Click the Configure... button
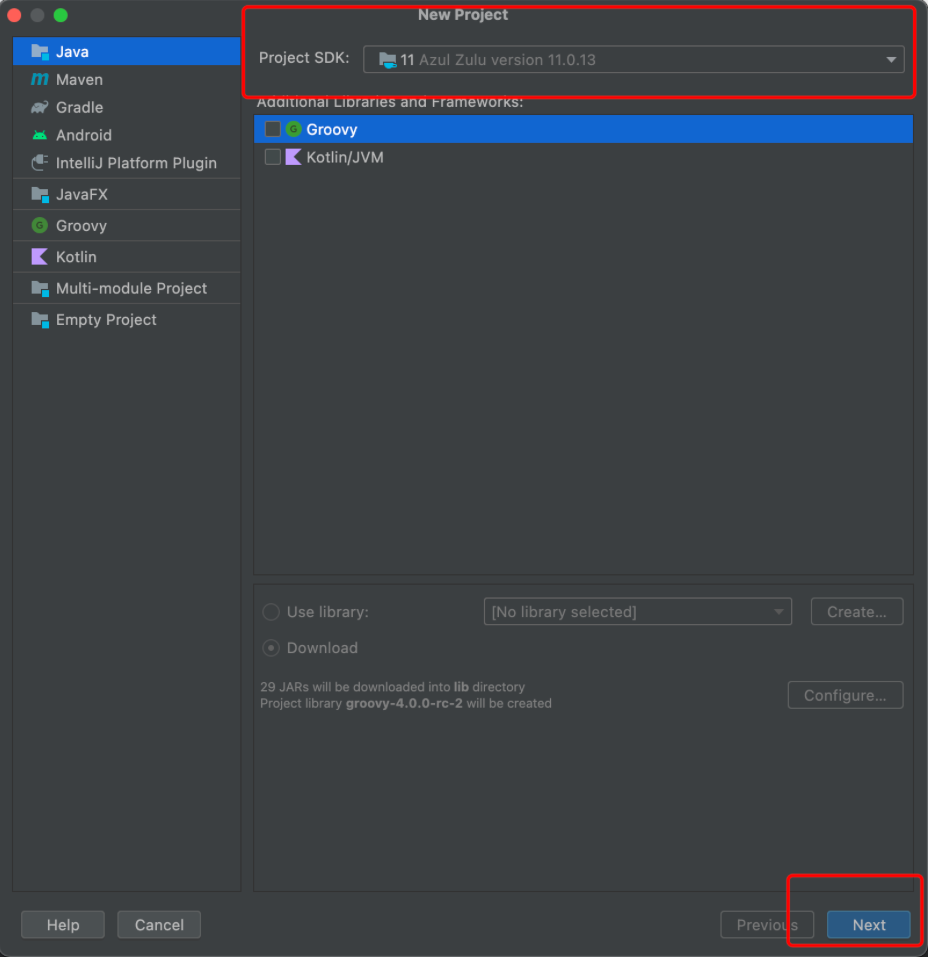Image resolution: width=938 pixels, height=960 pixels. pyautogui.click(x=847, y=697)
